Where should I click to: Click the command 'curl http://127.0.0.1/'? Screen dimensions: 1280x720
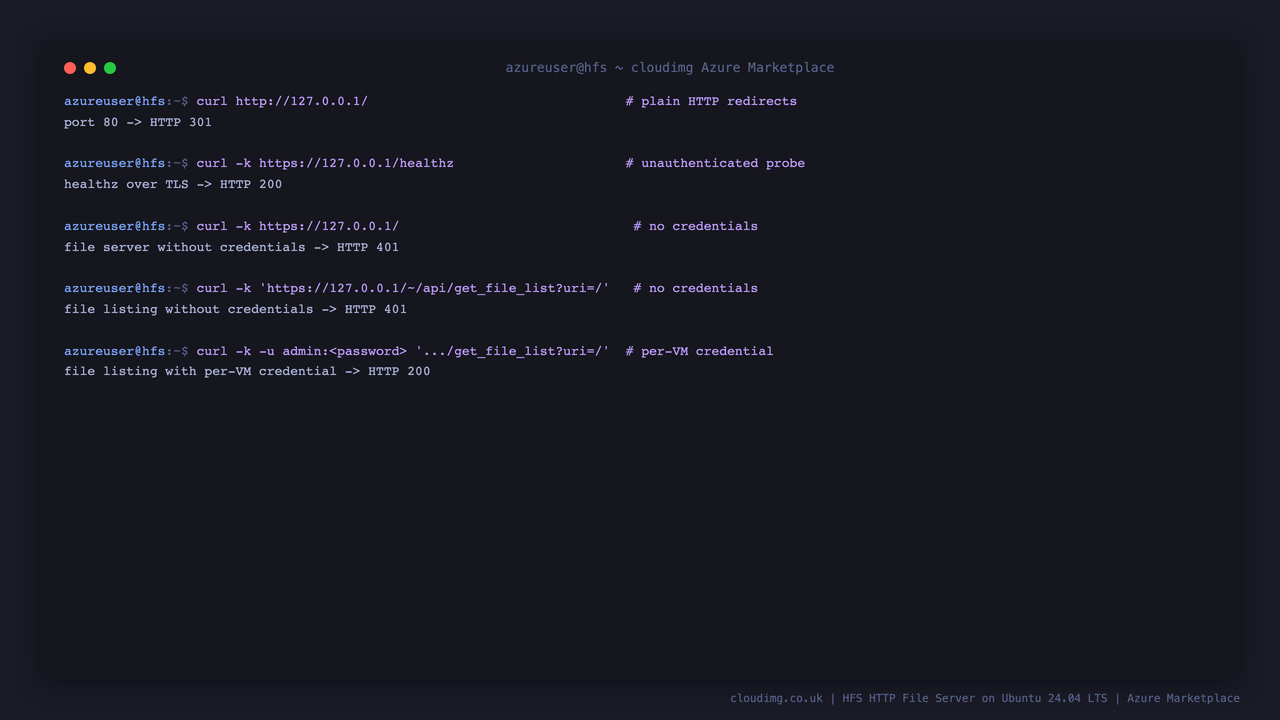282,101
